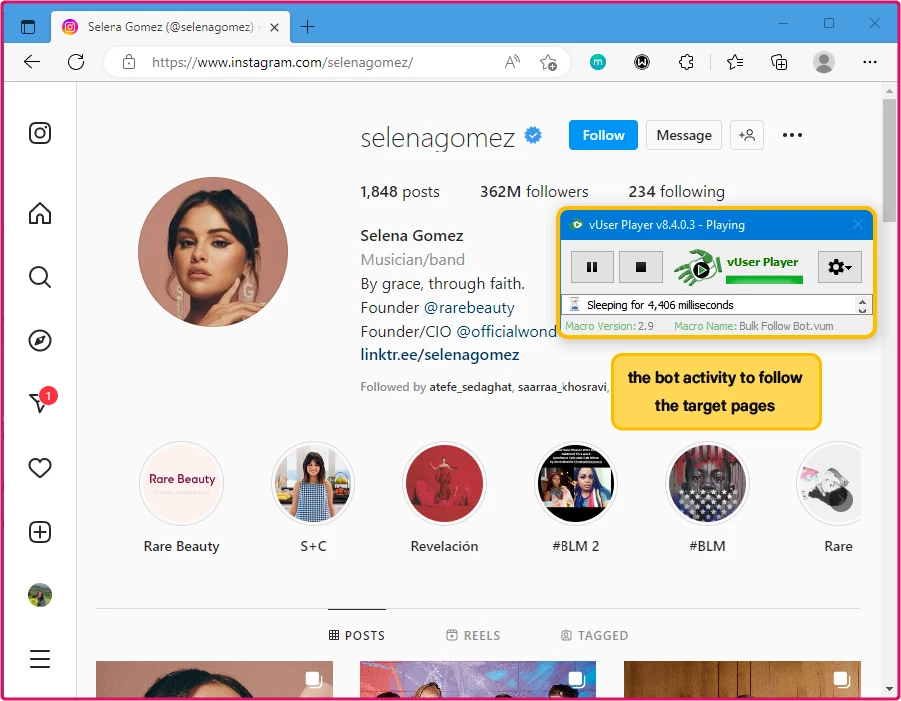Open new browser tab
This screenshot has width=901, height=701.
pyautogui.click(x=307, y=26)
